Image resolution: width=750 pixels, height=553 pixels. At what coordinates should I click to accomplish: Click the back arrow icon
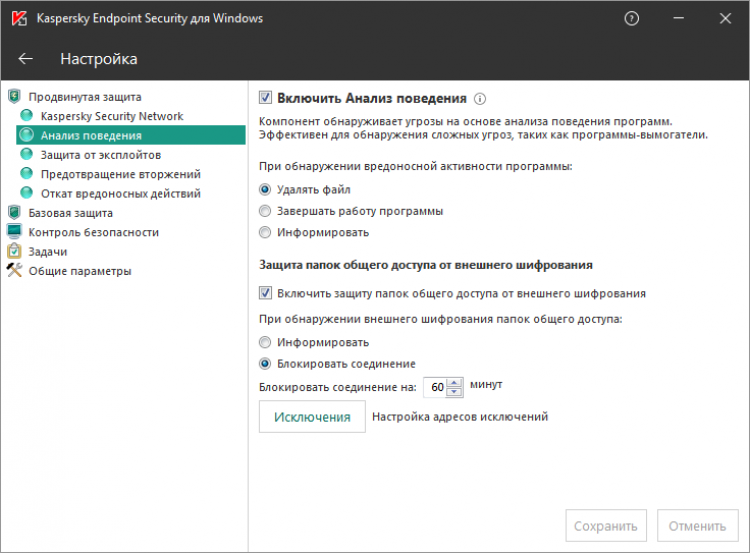tap(26, 59)
